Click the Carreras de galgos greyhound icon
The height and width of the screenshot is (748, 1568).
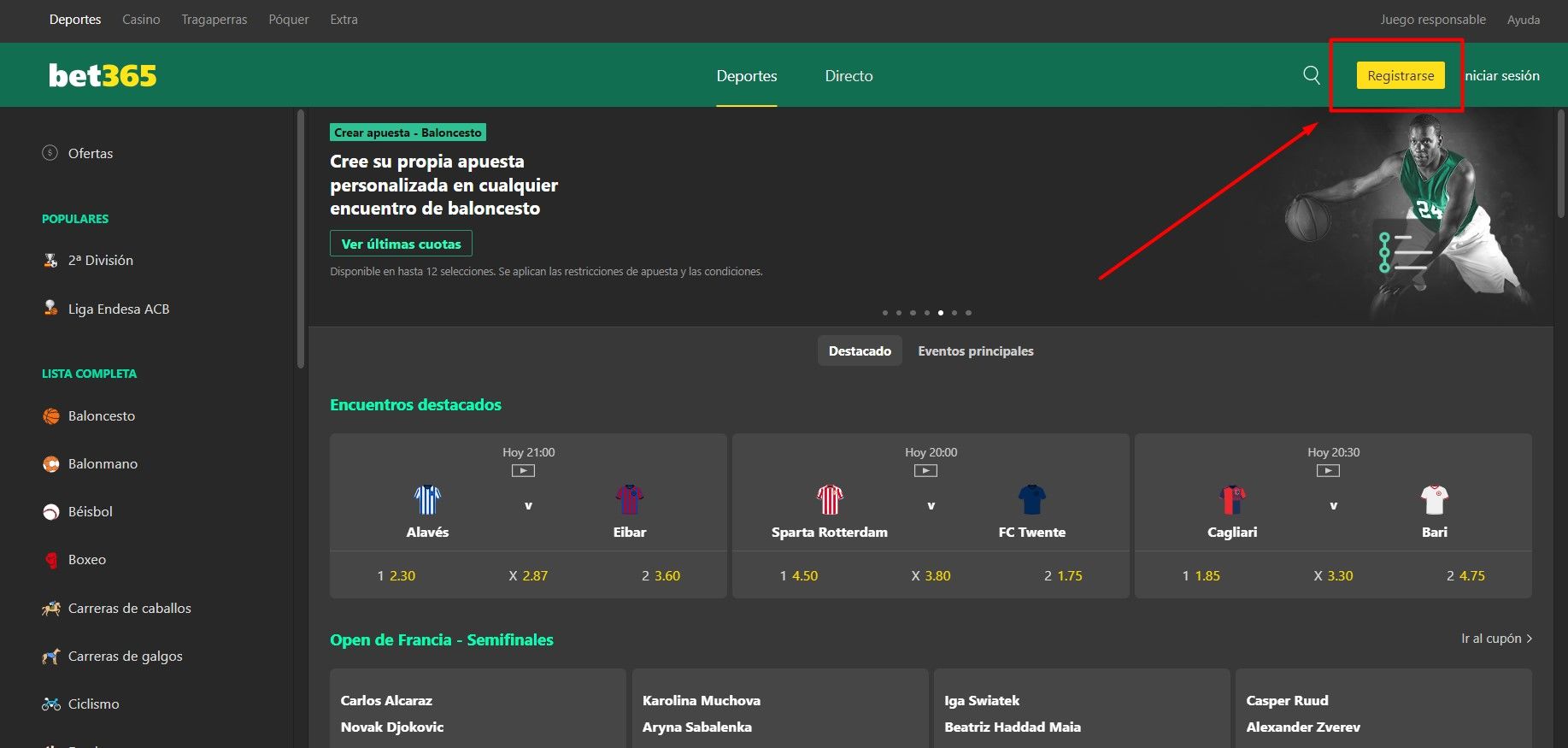[51, 656]
